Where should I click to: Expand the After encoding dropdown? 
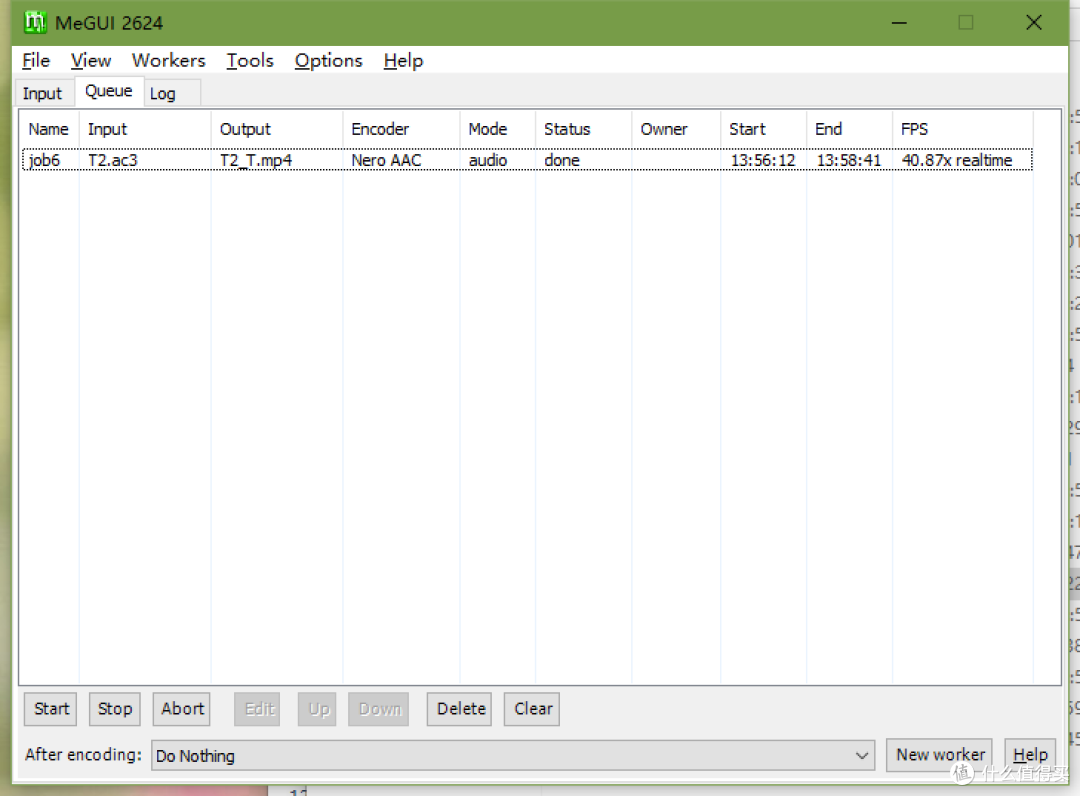click(513, 755)
